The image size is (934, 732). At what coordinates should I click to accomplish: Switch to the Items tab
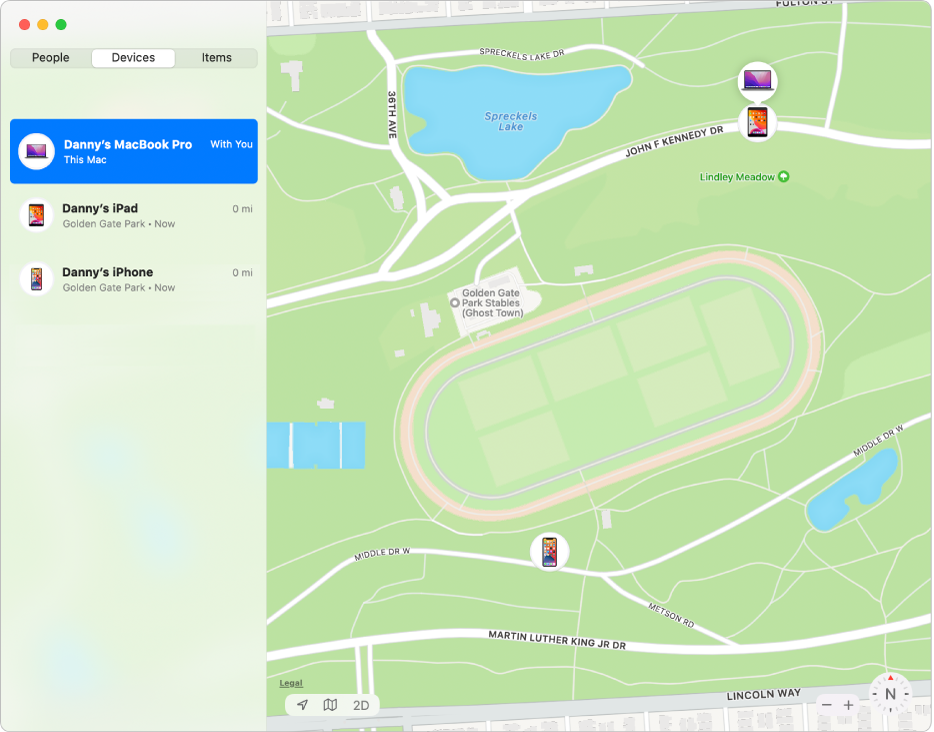click(x=217, y=57)
